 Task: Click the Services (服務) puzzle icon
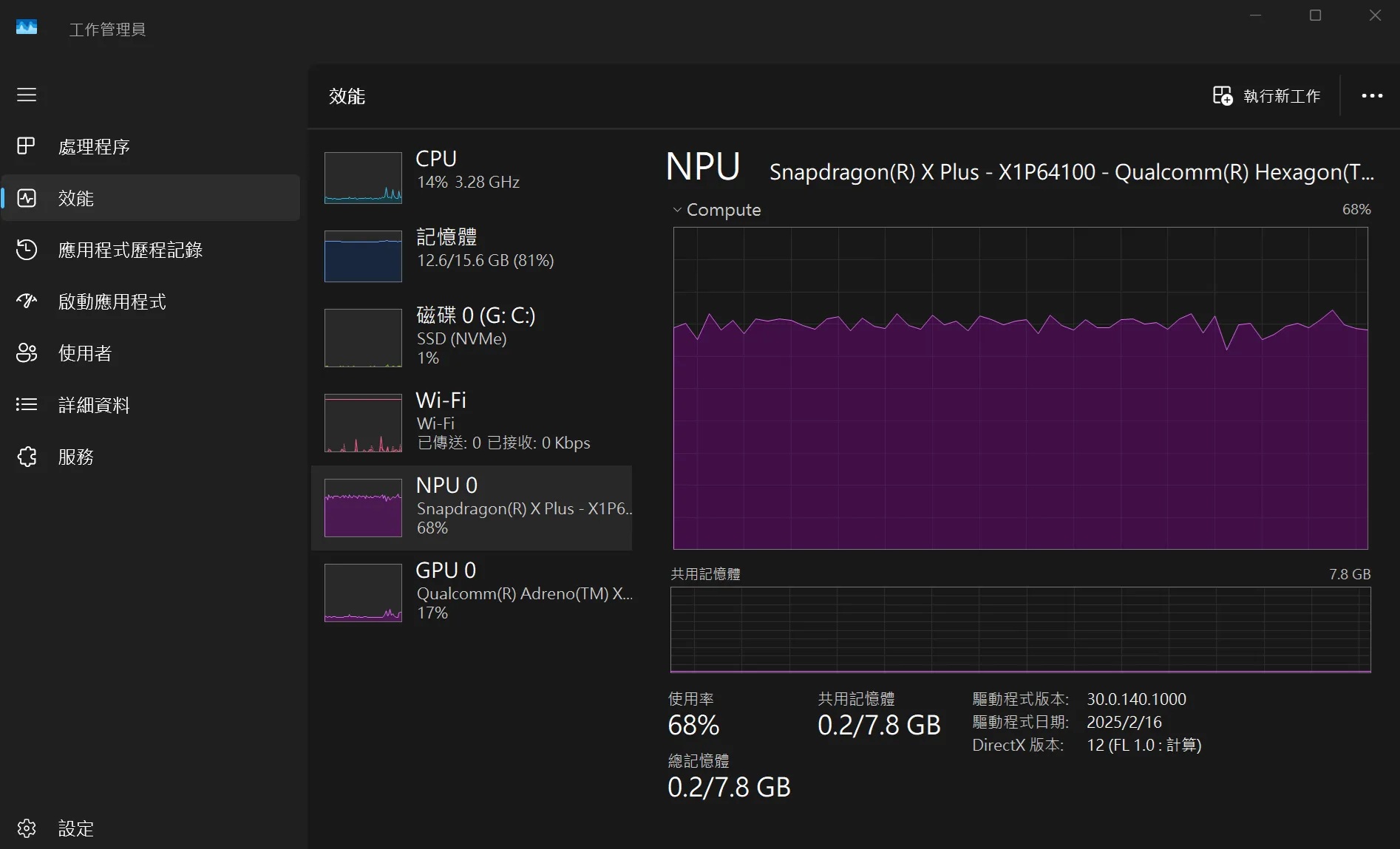pyautogui.click(x=27, y=457)
